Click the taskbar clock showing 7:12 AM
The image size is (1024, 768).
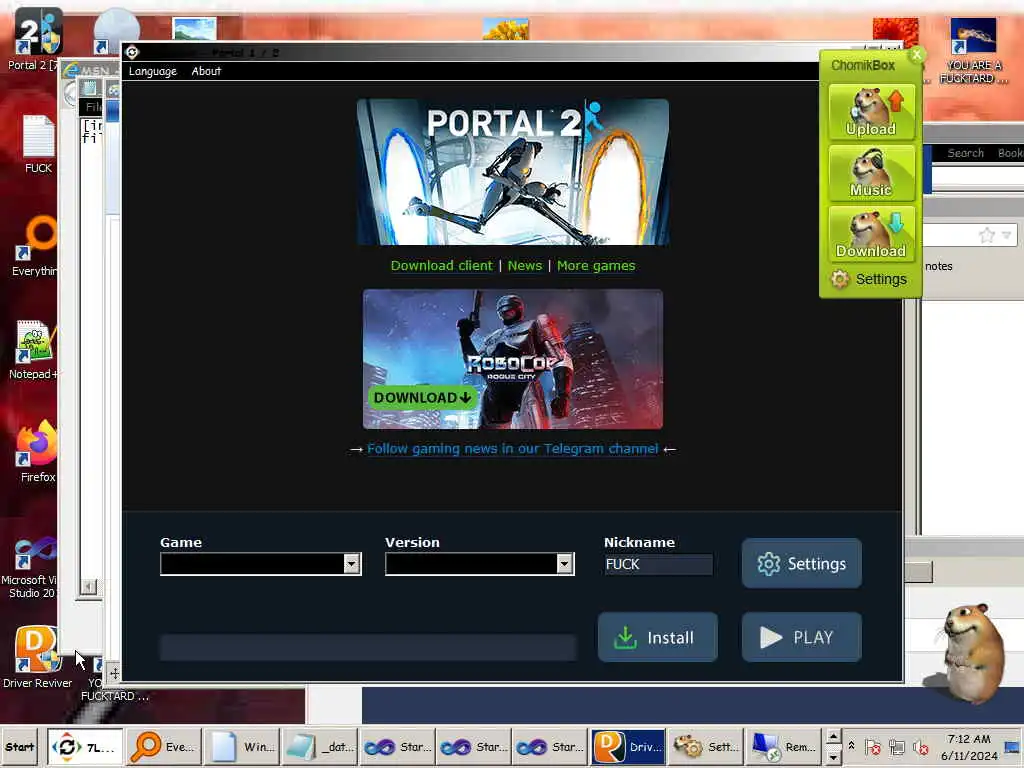point(969,747)
